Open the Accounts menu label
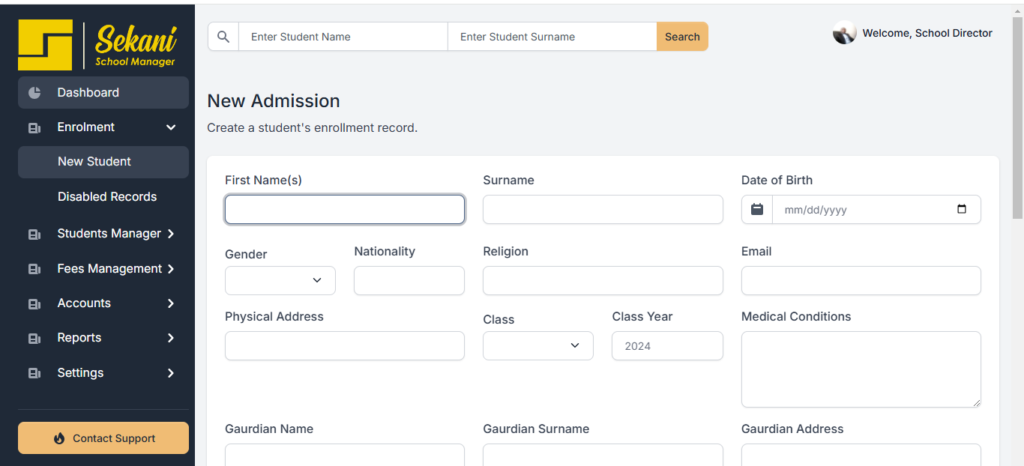This screenshot has width=1024, height=466. 84,303
